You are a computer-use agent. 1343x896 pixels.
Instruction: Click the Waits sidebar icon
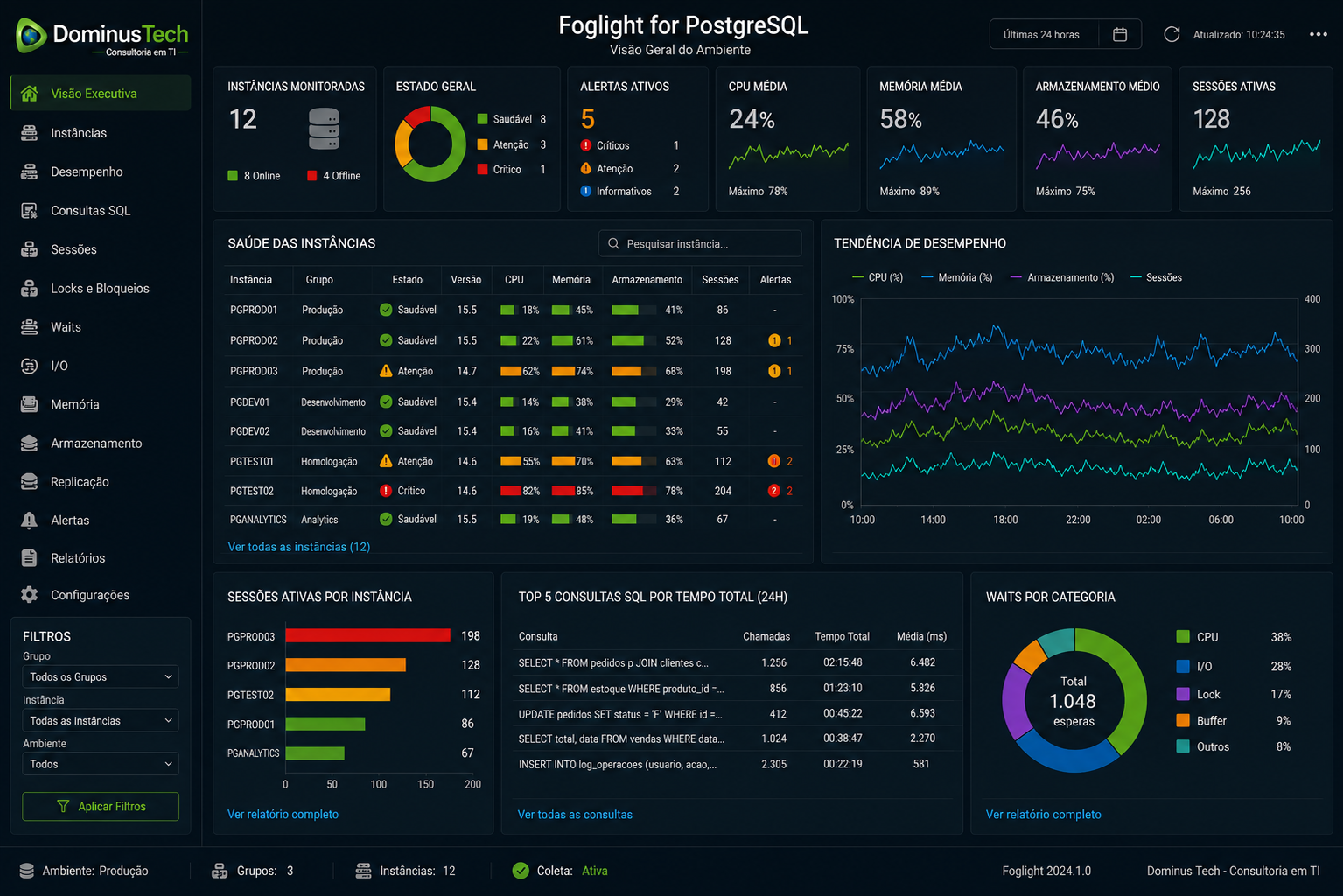tap(29, 327)
